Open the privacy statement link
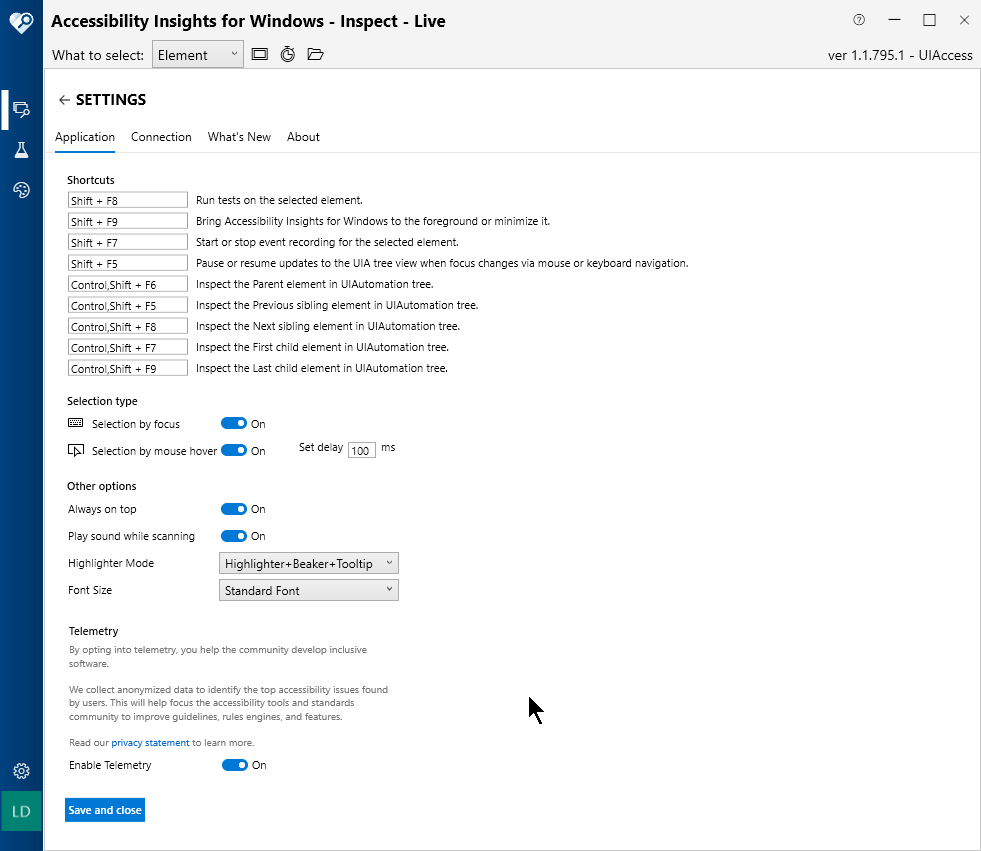Screen dimensions: 981x851 [150, 743]
